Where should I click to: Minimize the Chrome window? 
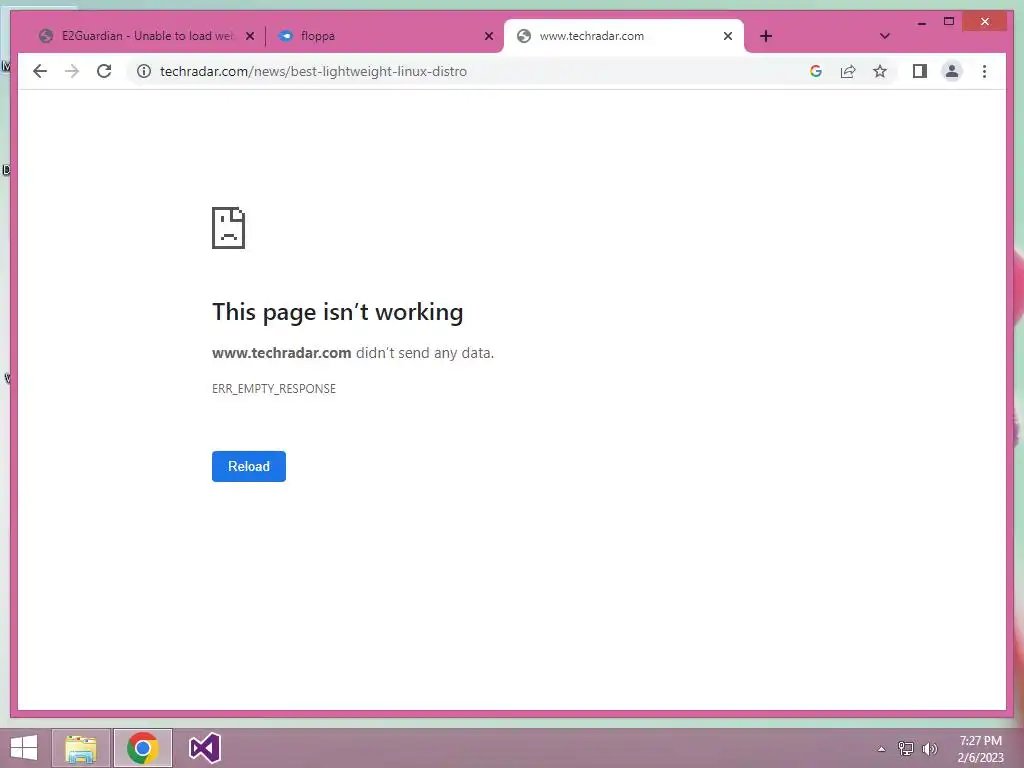click(x=921, y=22)
